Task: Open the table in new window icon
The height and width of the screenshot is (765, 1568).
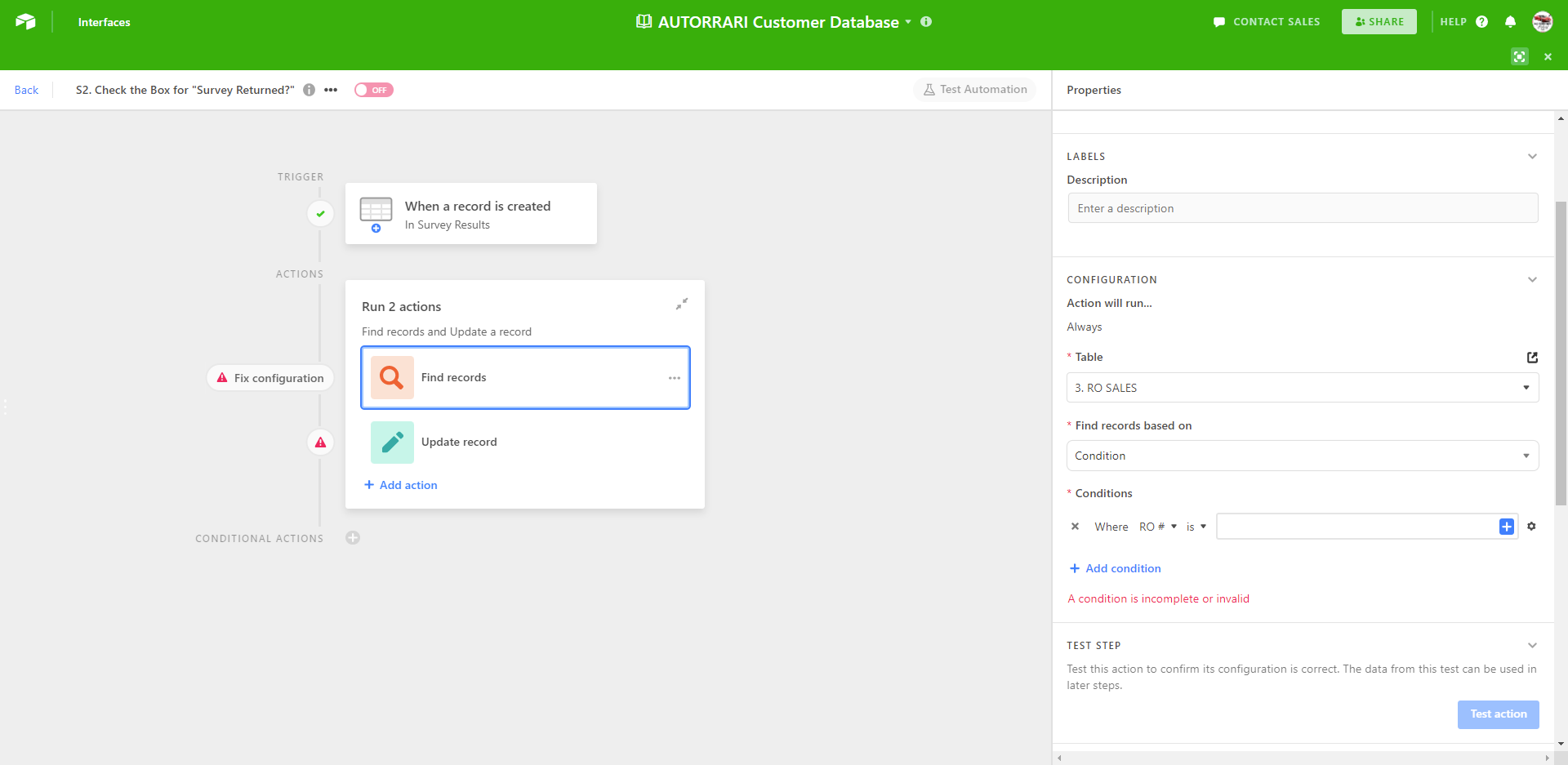Action: click(1532, 358)
